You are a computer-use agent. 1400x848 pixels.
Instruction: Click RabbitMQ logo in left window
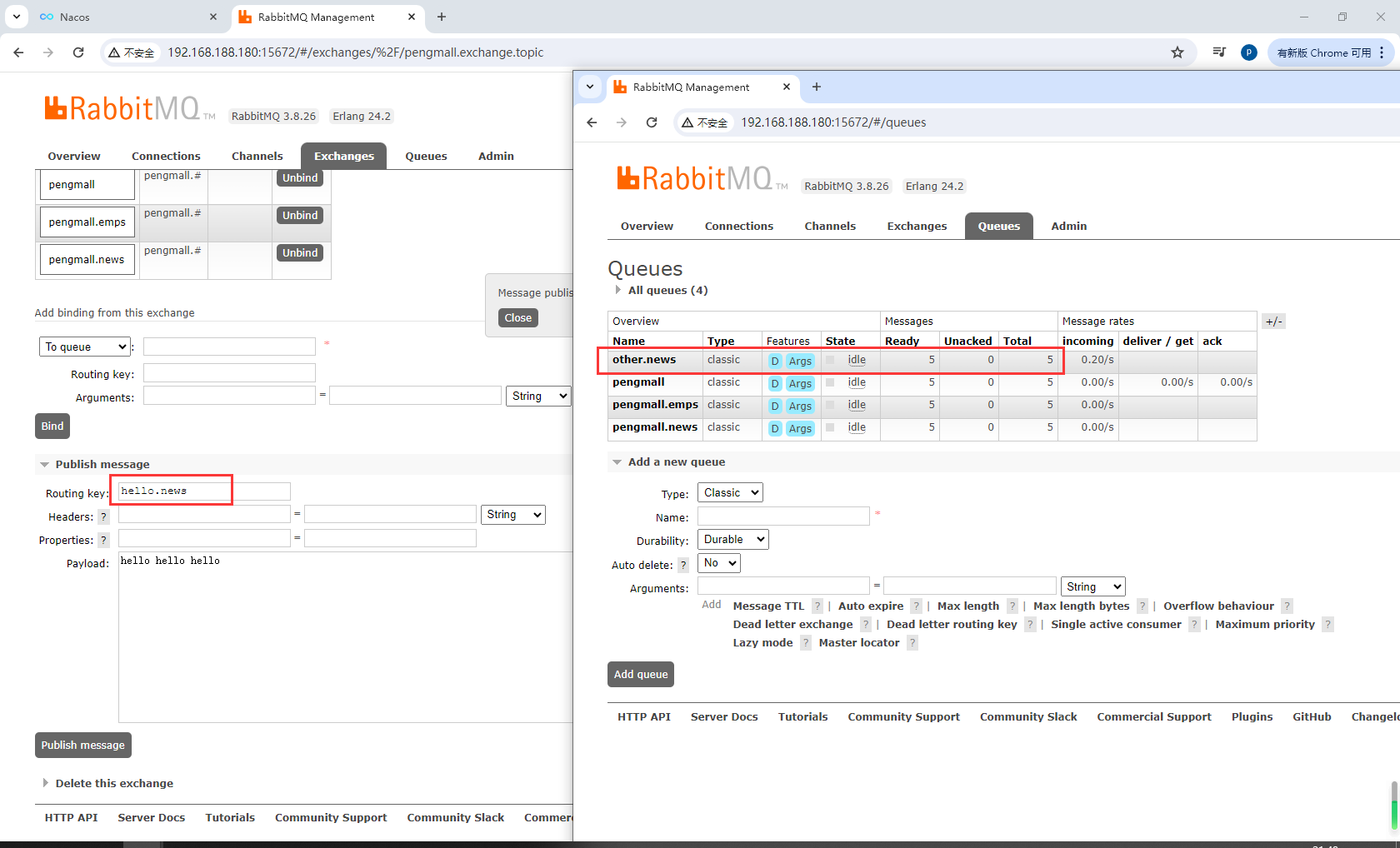coord(129,108)
